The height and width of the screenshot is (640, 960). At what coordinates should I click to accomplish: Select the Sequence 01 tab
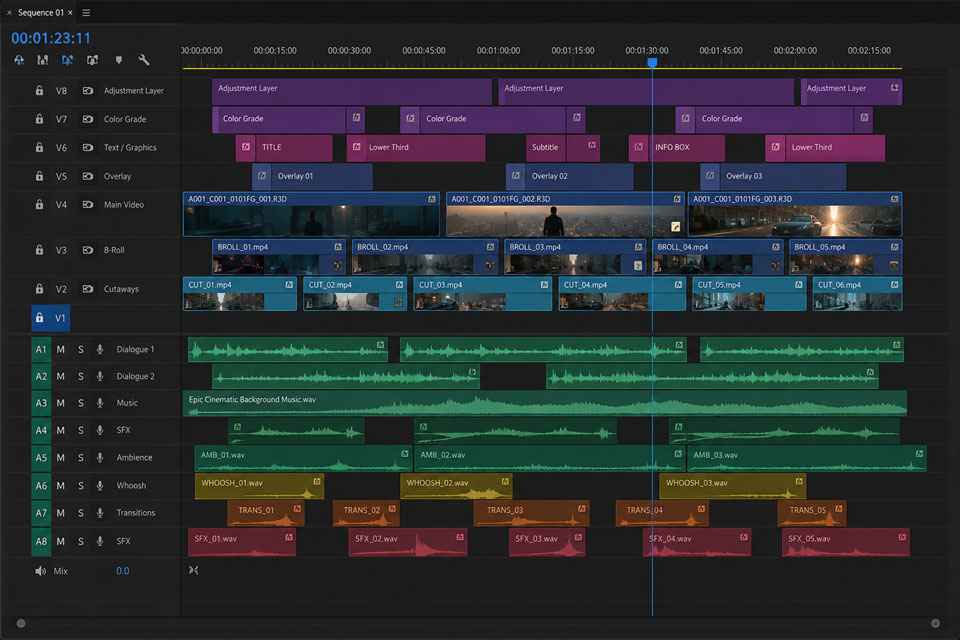tap(40, 12)
